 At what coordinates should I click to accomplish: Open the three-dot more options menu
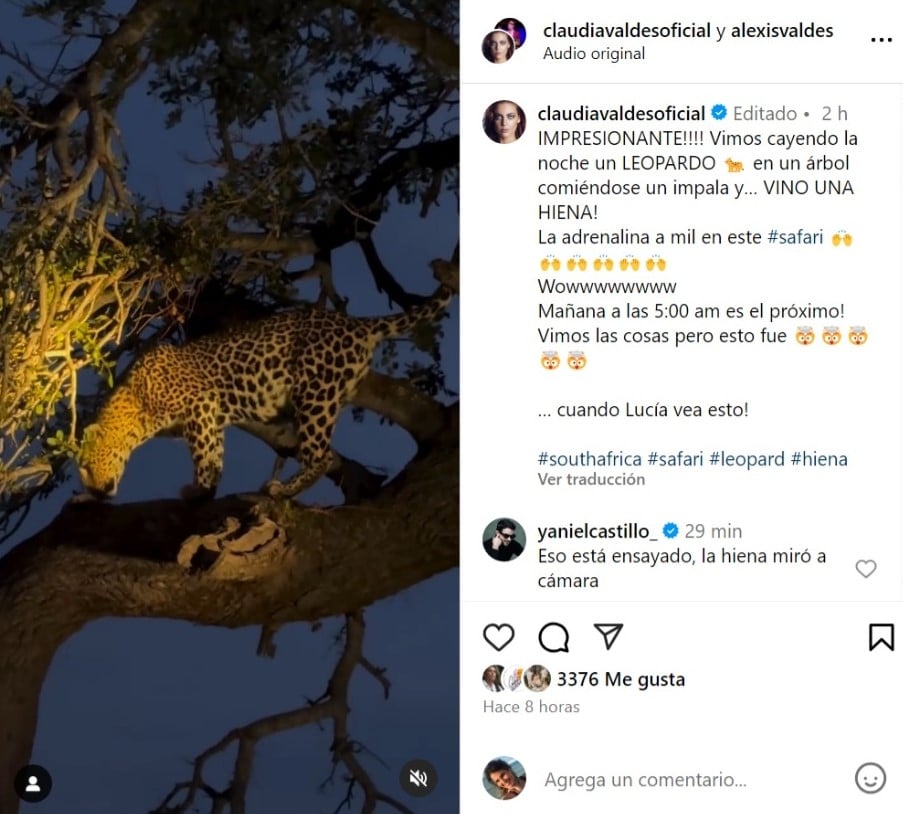pyautogui.click(x=881, y=41)
